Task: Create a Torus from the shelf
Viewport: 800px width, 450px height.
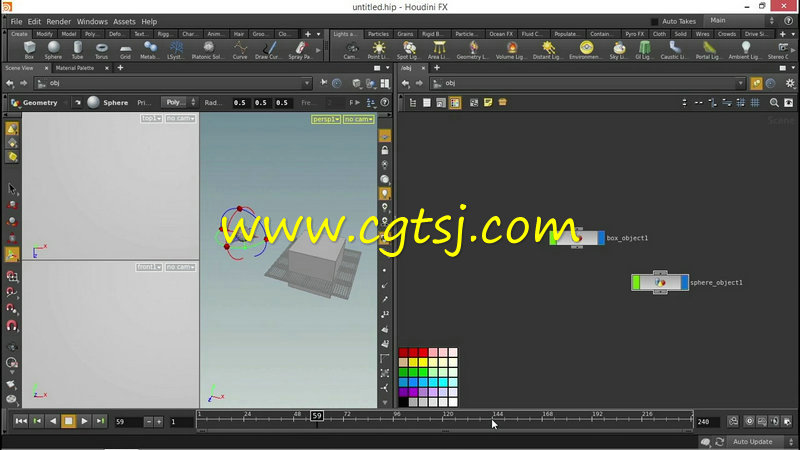Action: point(101,50)
